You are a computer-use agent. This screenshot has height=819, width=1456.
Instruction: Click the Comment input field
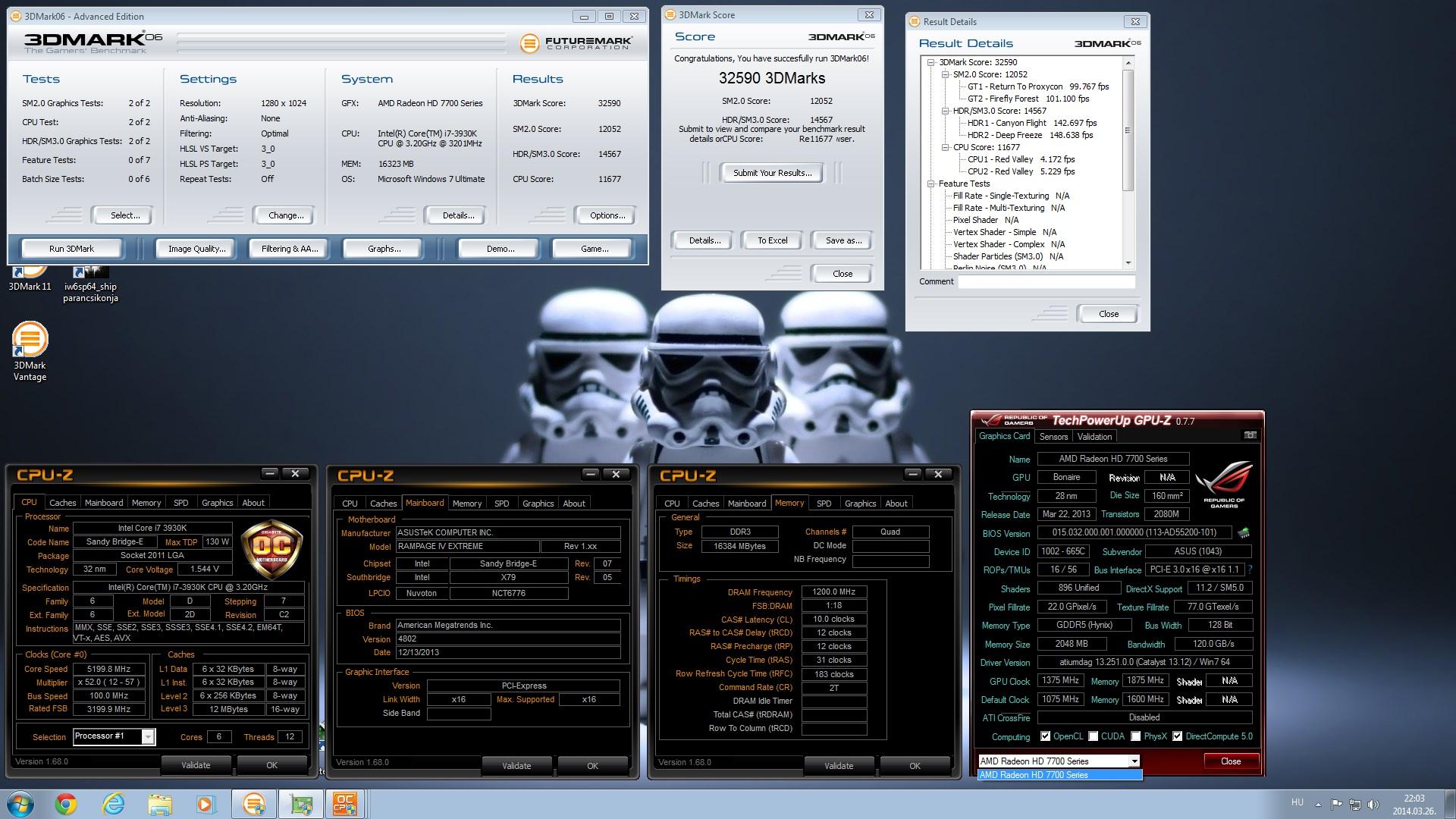(1046, 281)
